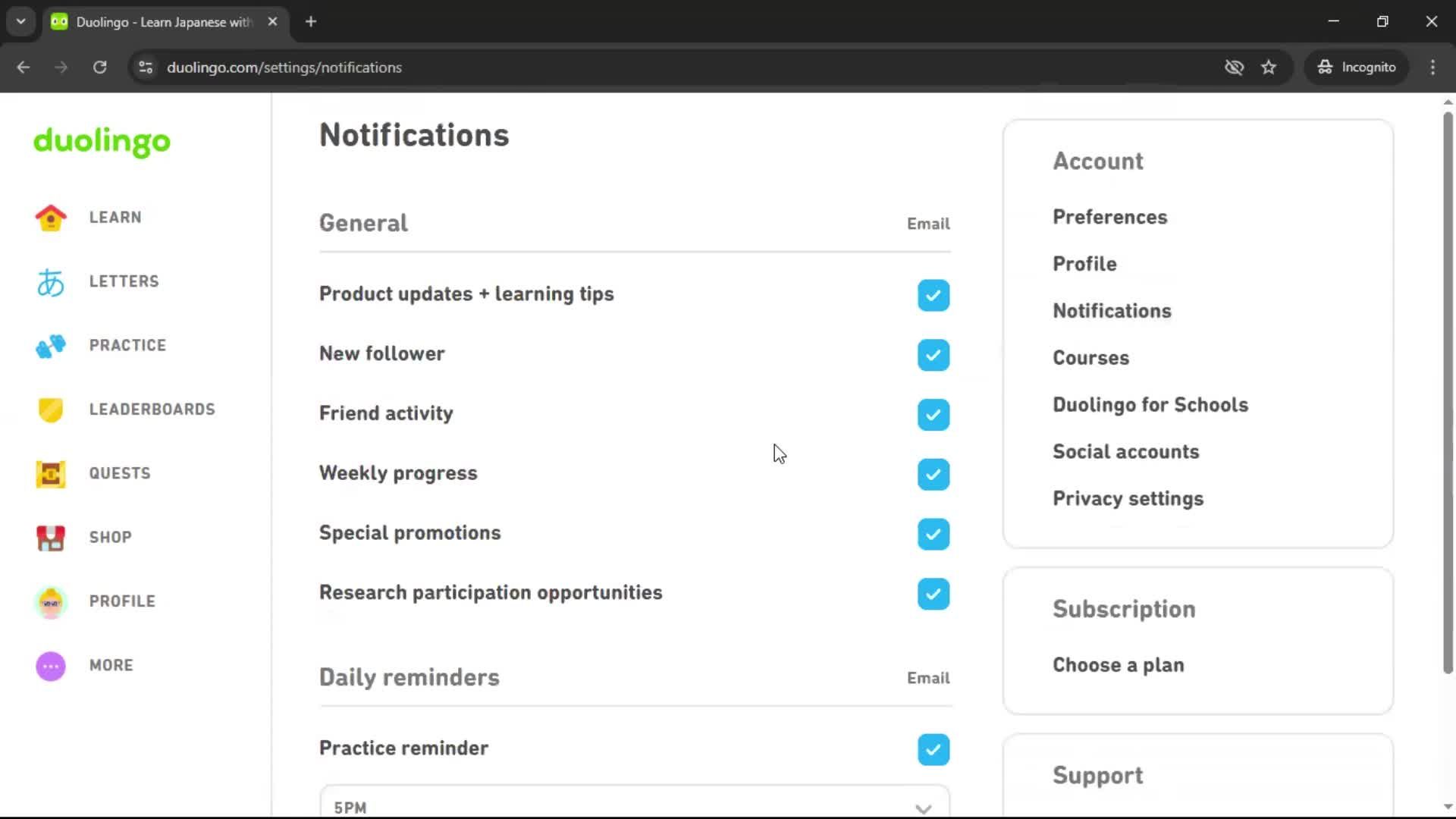Open the LEADERBOARDS shield icon

coord(50,409)
